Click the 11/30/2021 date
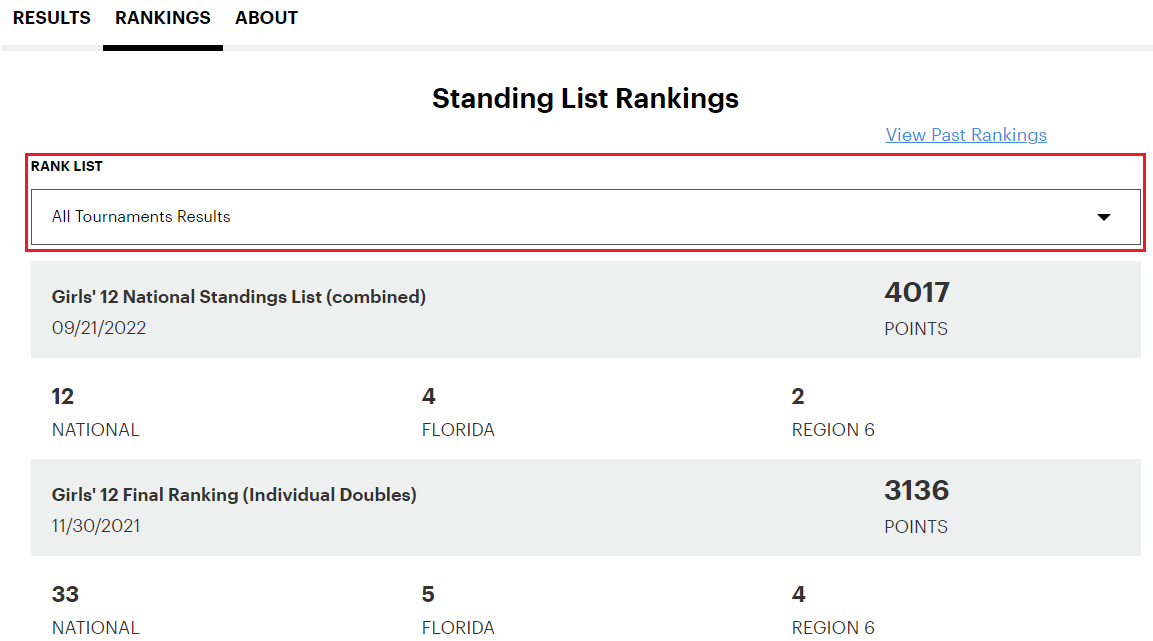The image size is (1153, 641). click(96, 526)
